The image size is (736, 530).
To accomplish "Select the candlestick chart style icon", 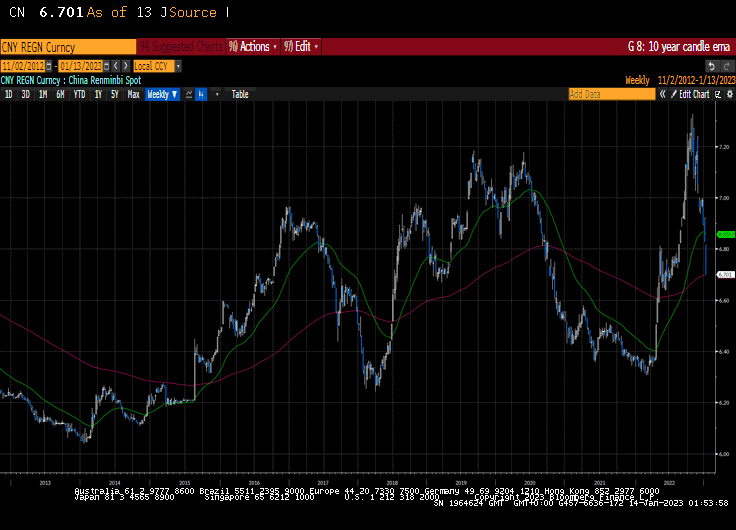I will [201, 94].
